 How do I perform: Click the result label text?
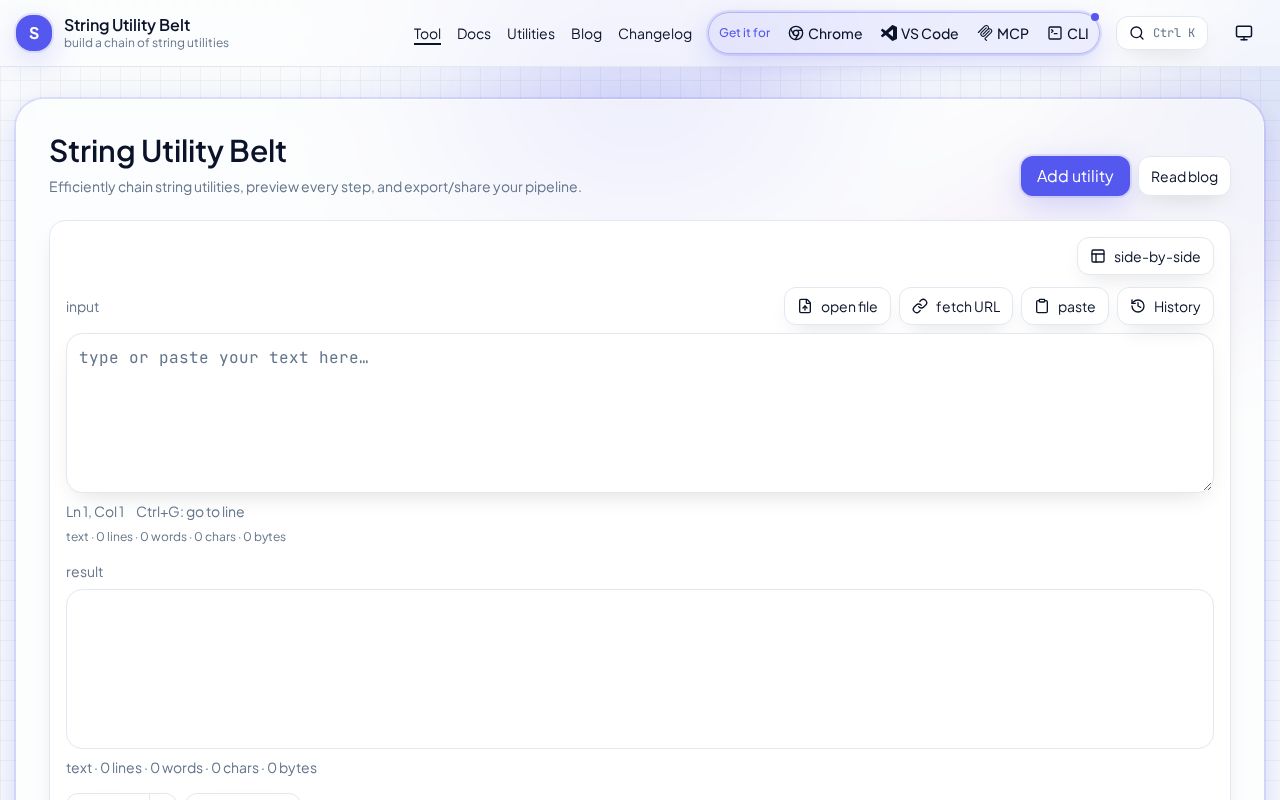tap(85, 571)
